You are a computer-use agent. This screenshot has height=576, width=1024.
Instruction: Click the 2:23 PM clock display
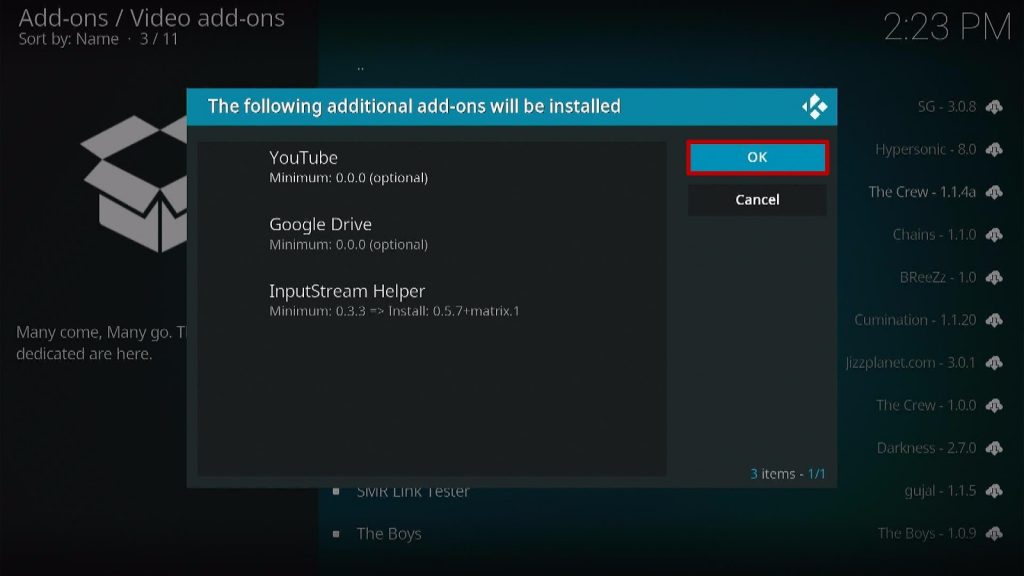tap(947, 27)
